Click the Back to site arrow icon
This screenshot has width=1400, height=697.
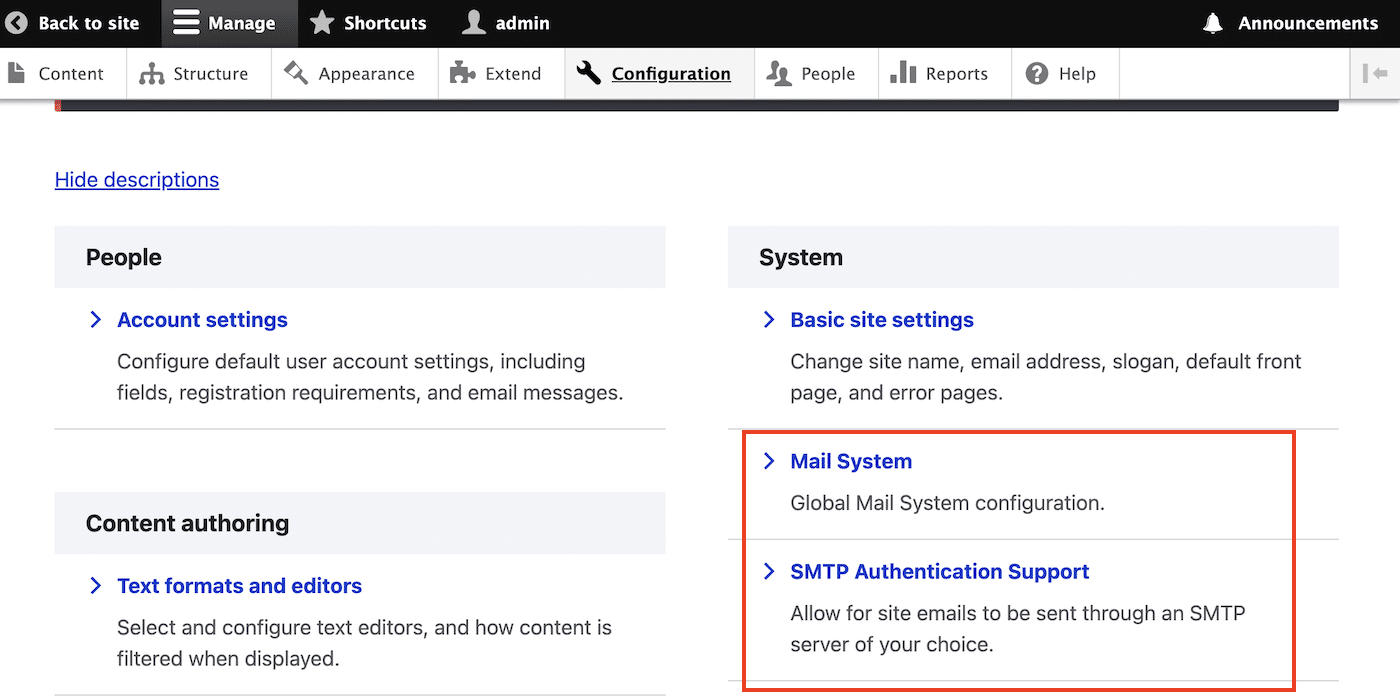pos(17,22)
